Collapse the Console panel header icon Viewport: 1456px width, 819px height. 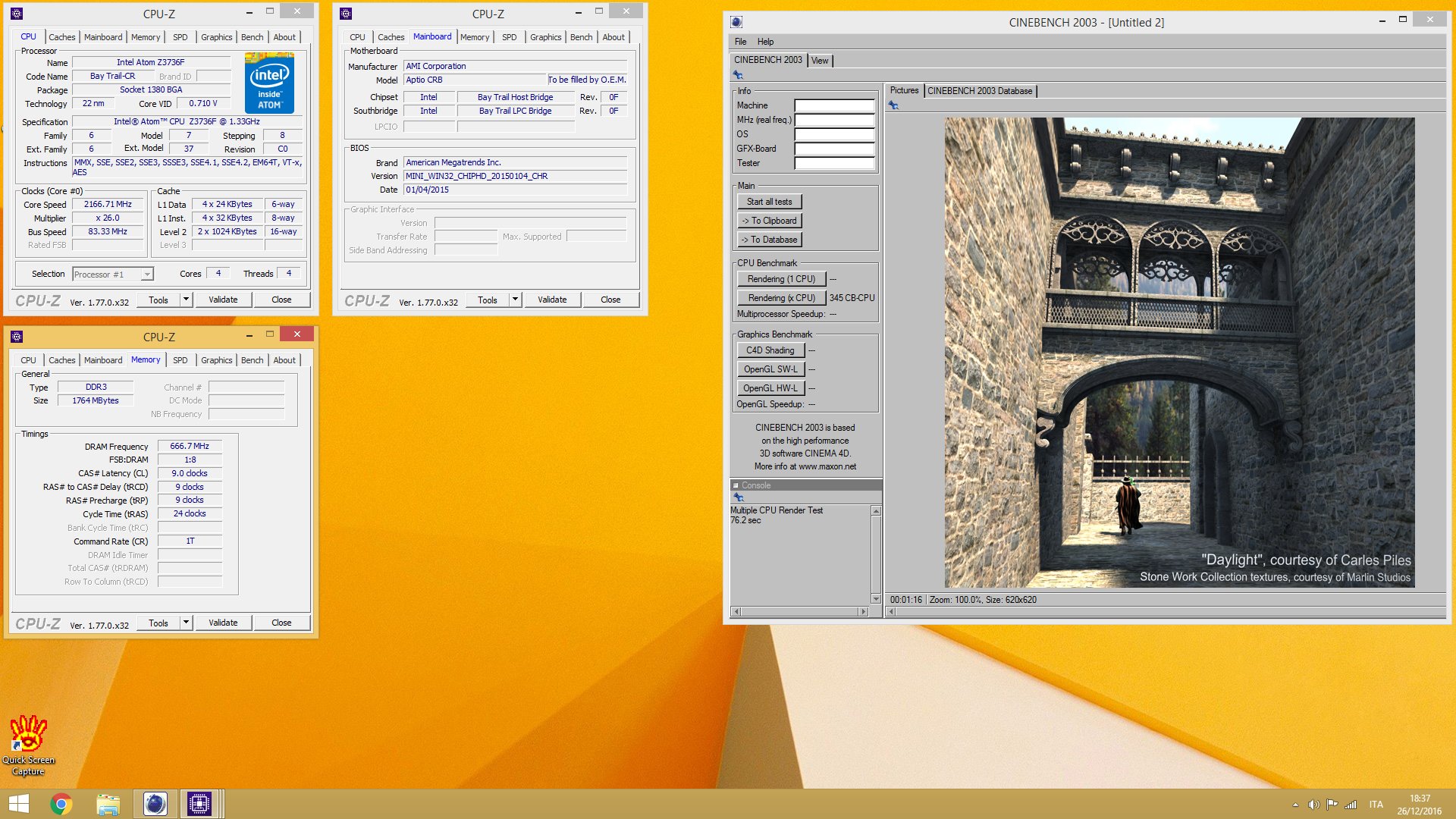pyautogui.click(x=736, y=485)
